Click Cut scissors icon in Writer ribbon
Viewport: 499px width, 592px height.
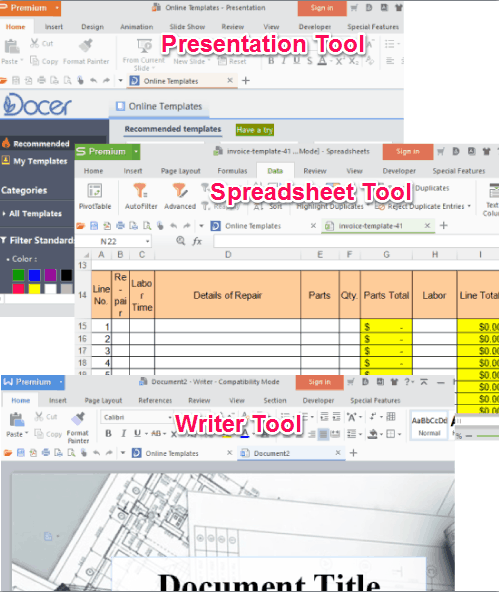click(39, 416)
